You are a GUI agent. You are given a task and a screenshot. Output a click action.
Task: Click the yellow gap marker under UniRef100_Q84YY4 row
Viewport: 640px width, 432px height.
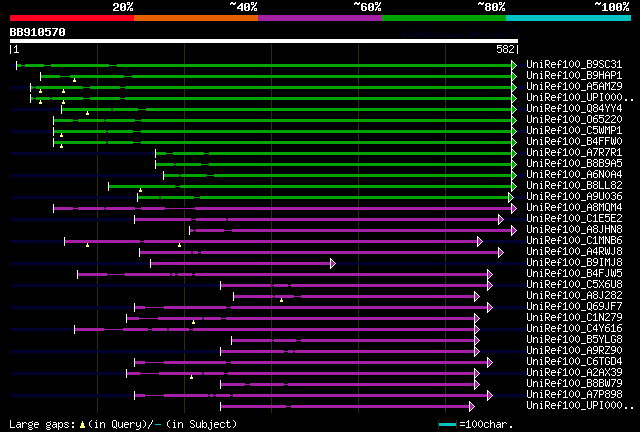[x=87, y=113]
